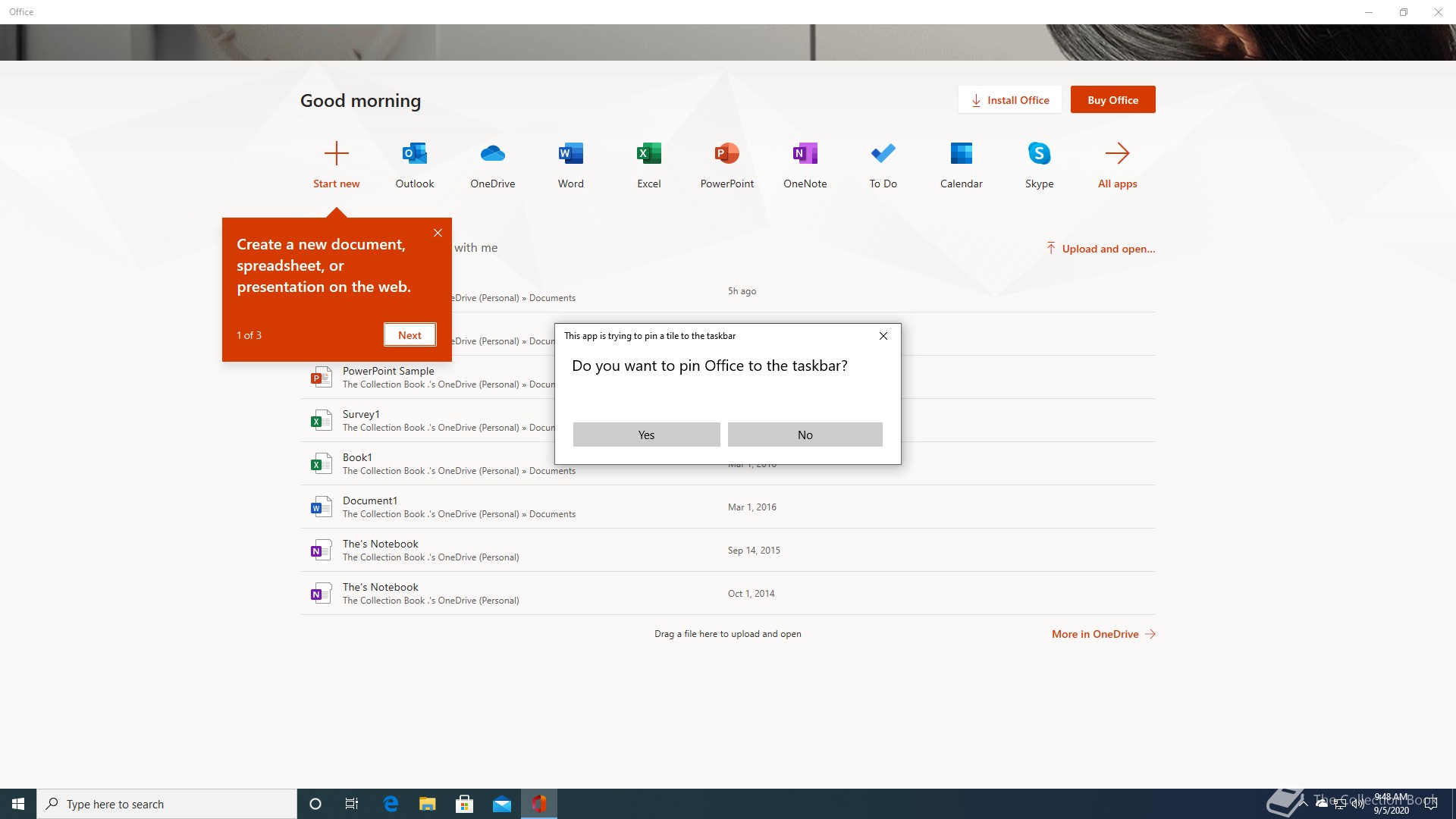Click the Buy Office button
The height and width of the screenshot is (819, 1456).
click(x=1113, y=99)
